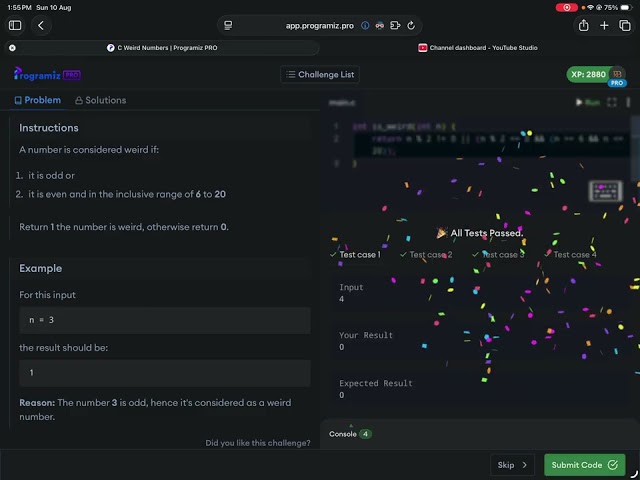Run the code with the Run button

tap(588, 102)
